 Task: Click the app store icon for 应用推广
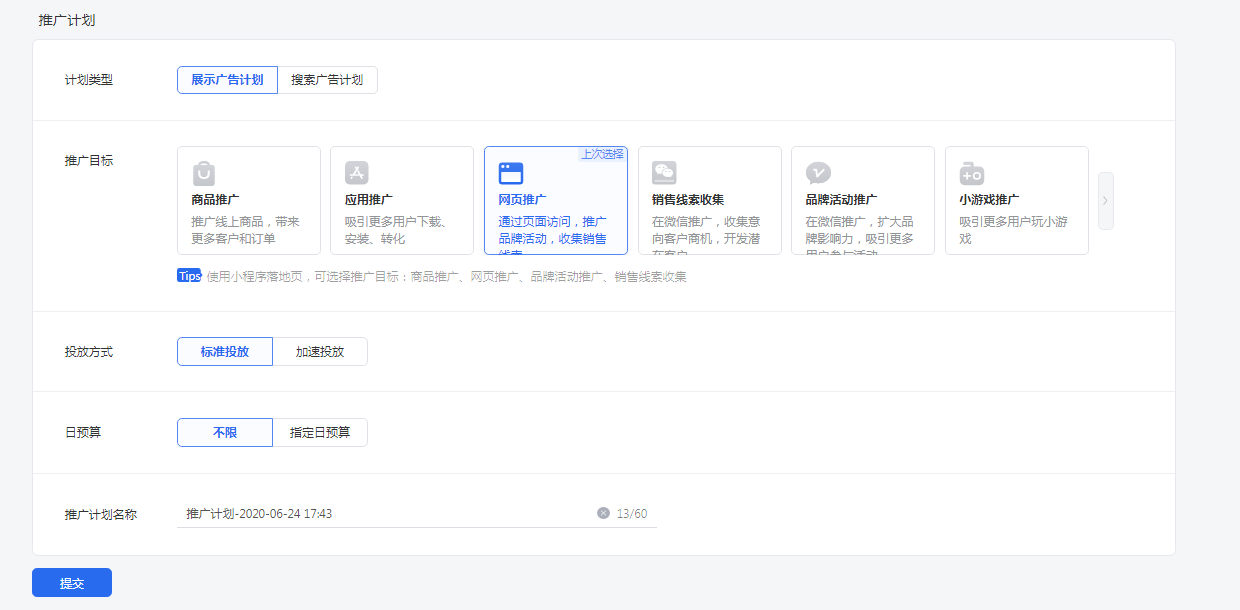(357, 173)
